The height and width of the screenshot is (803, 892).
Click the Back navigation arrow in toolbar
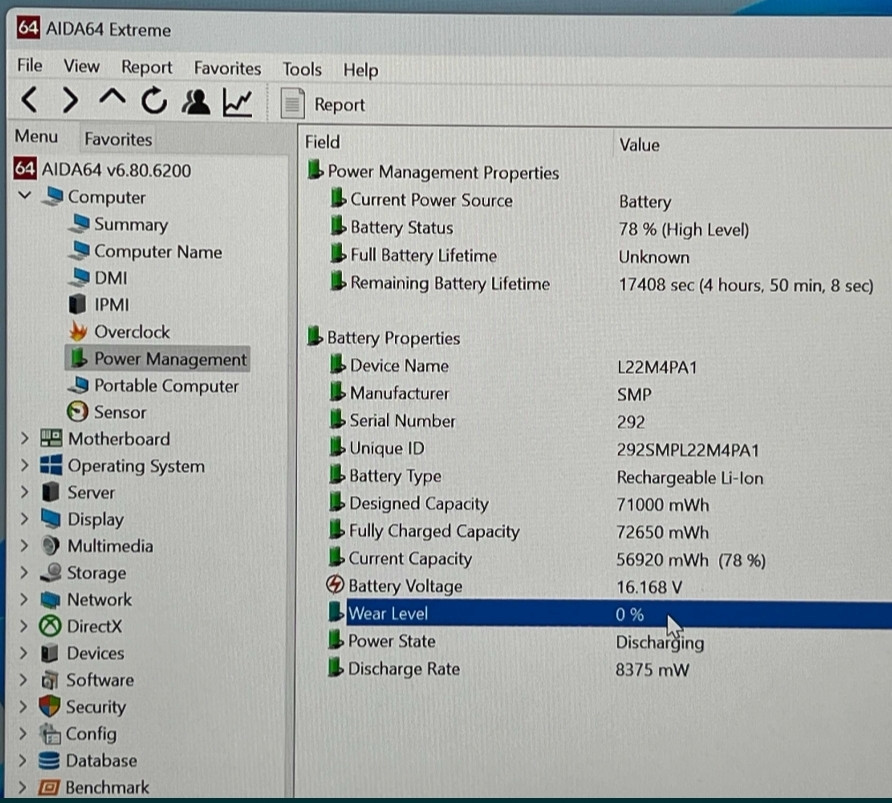(x=30, y=101)
